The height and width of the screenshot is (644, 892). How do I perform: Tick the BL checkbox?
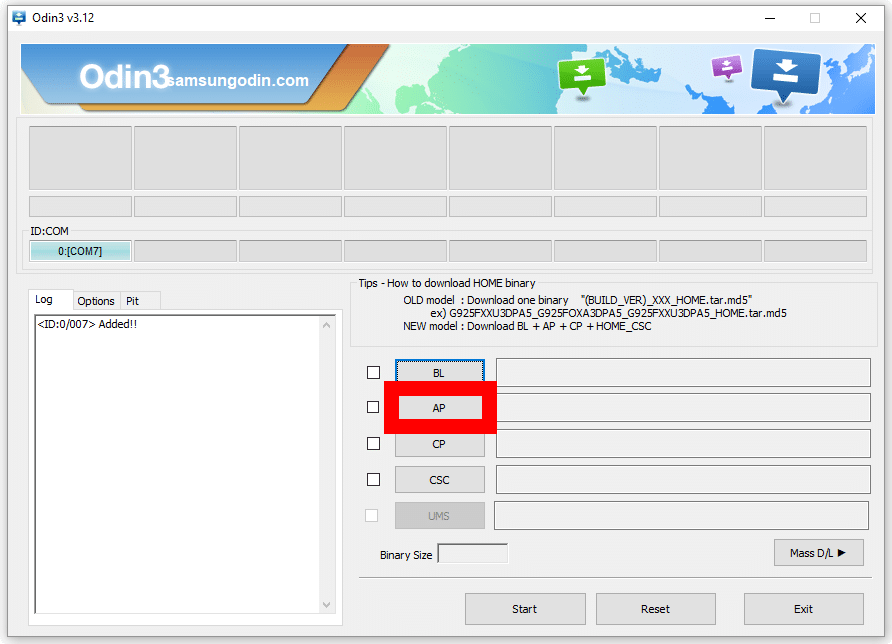[x=373, y=373]
